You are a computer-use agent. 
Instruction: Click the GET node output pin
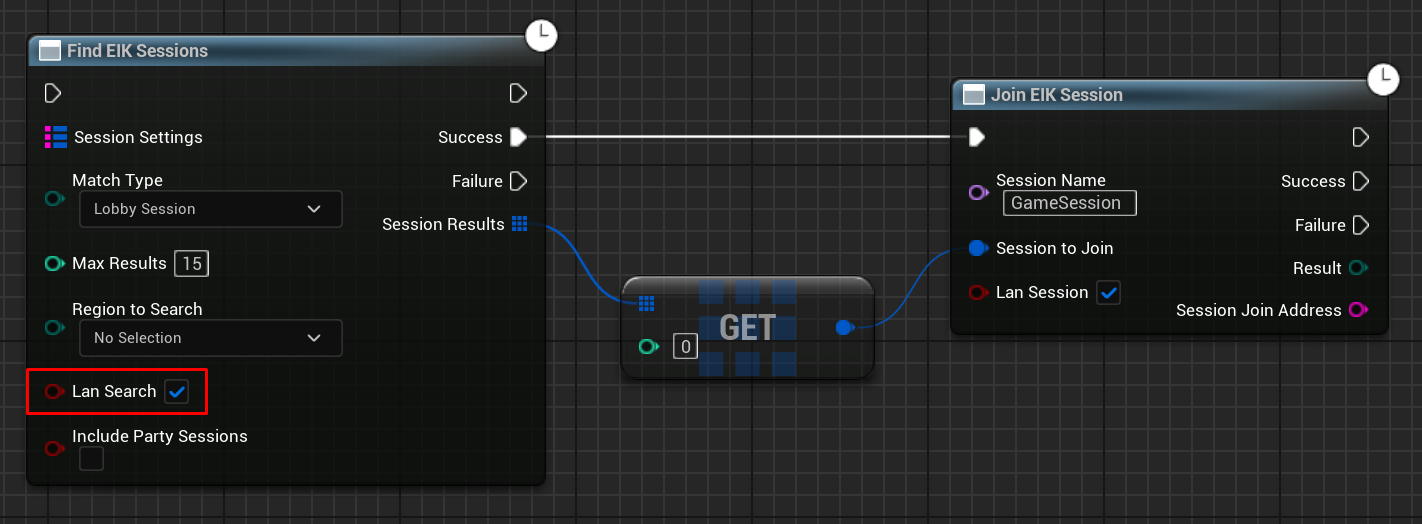pyautogui.click(x=844, y=327)
